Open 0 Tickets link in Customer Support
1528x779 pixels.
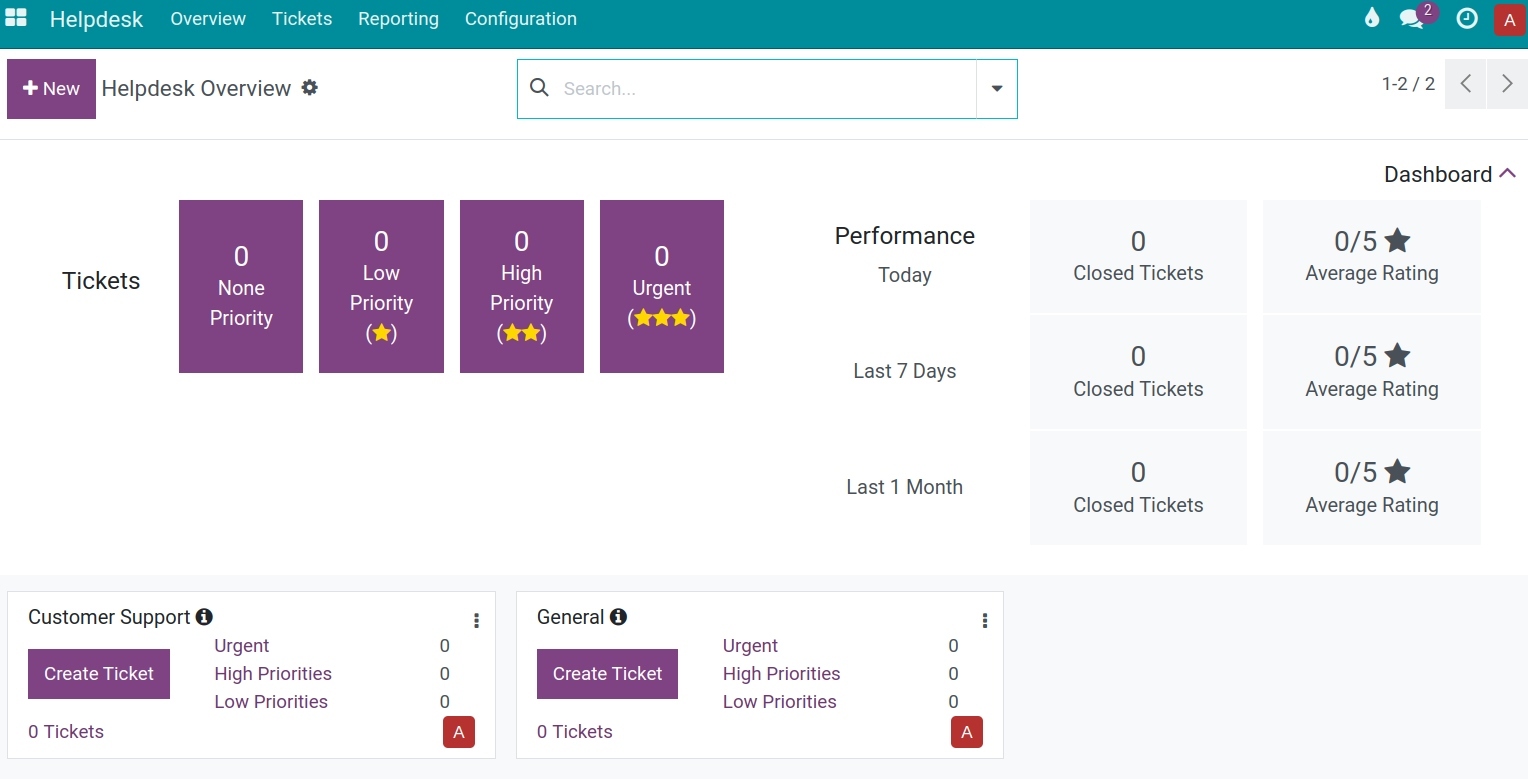pos(66,732)
